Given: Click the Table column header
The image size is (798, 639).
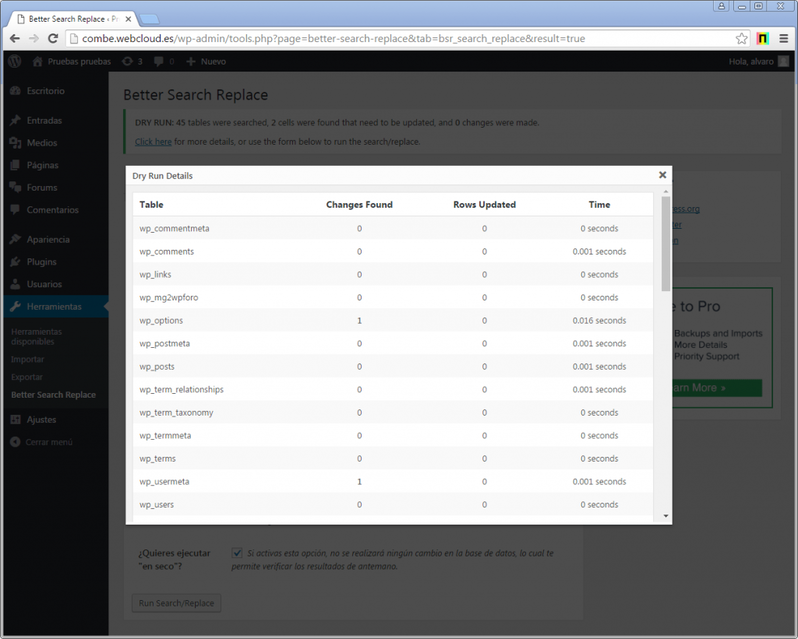Looking at the screenshot, I should (x=152, y=205).
